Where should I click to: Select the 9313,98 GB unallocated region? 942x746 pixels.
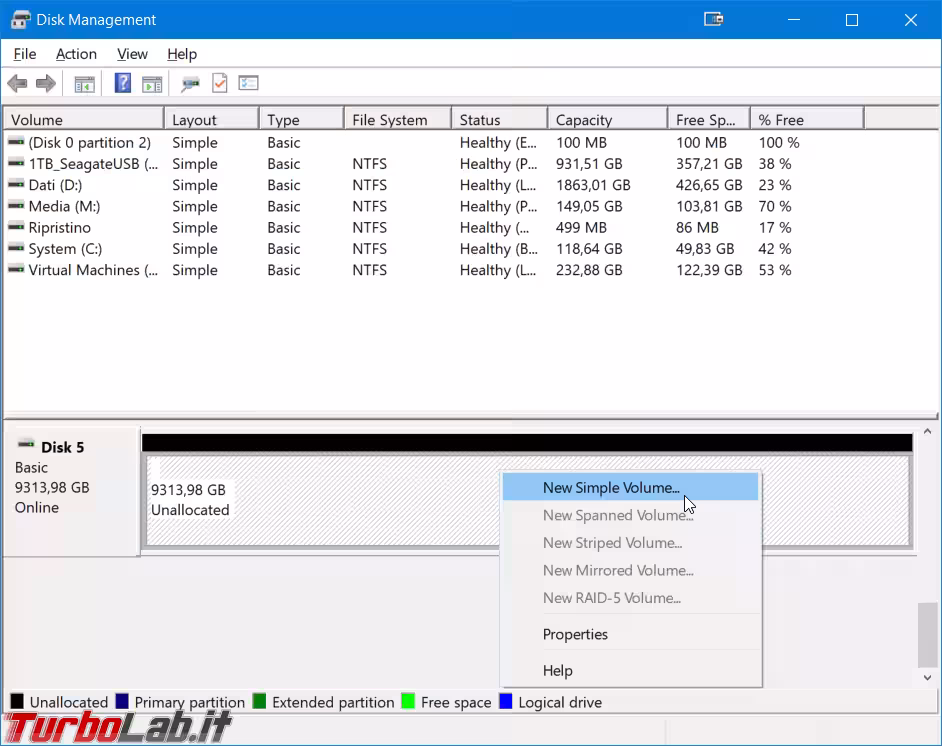click(300, 500)
